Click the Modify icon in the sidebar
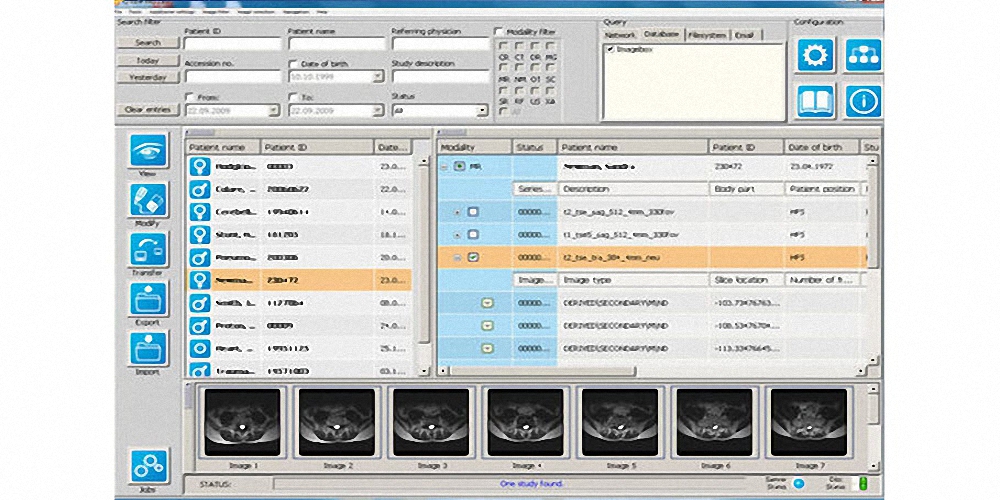Screen dimensions: 1000x500 click(148, 201)
